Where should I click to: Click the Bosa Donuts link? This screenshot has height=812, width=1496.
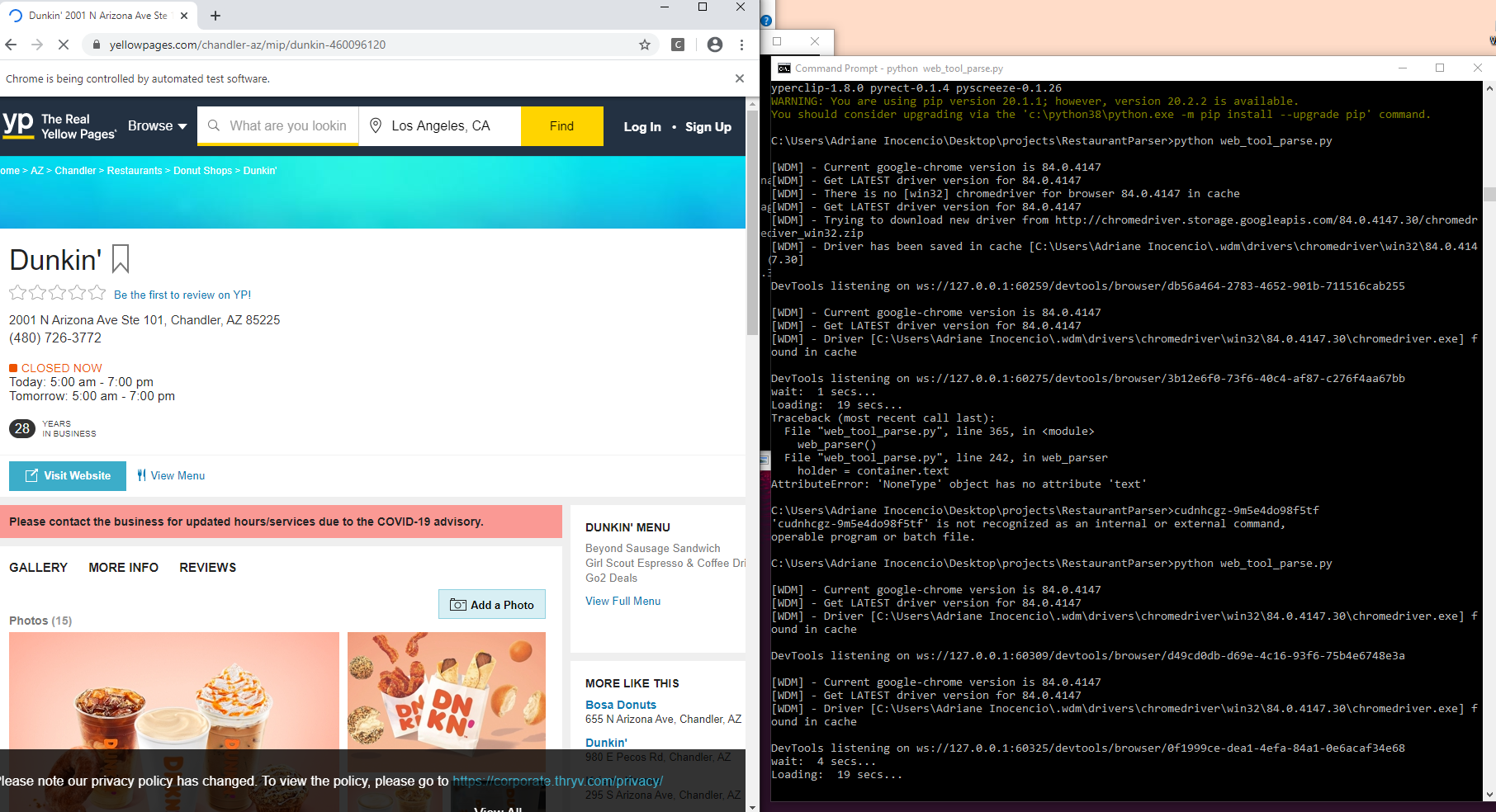coord(620,705)
